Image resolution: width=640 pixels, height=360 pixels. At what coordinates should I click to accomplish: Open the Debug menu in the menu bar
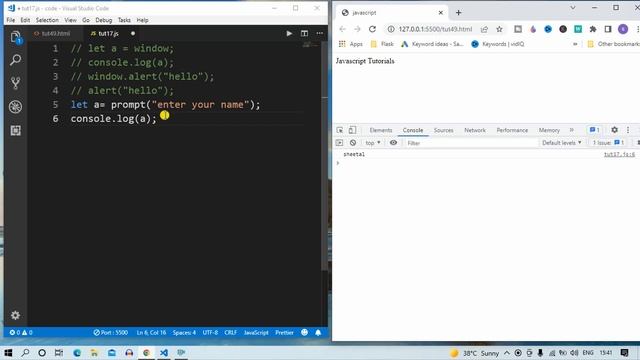pos(104,20)
